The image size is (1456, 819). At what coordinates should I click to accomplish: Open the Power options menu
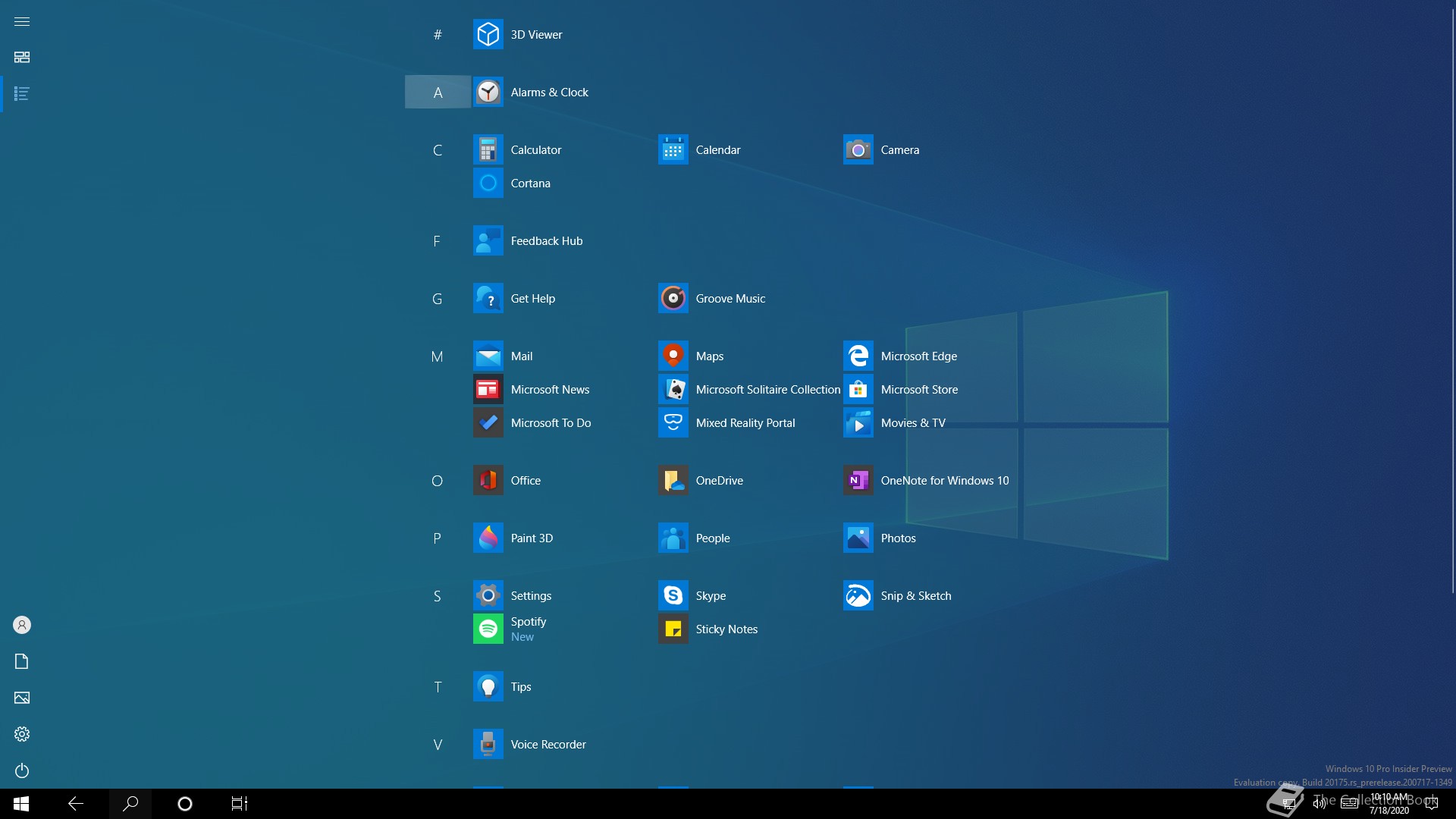(22, 770)
